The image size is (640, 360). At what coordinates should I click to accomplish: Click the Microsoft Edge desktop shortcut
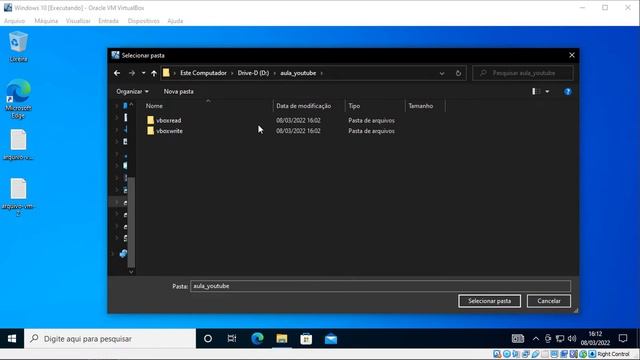coord(18,99)
